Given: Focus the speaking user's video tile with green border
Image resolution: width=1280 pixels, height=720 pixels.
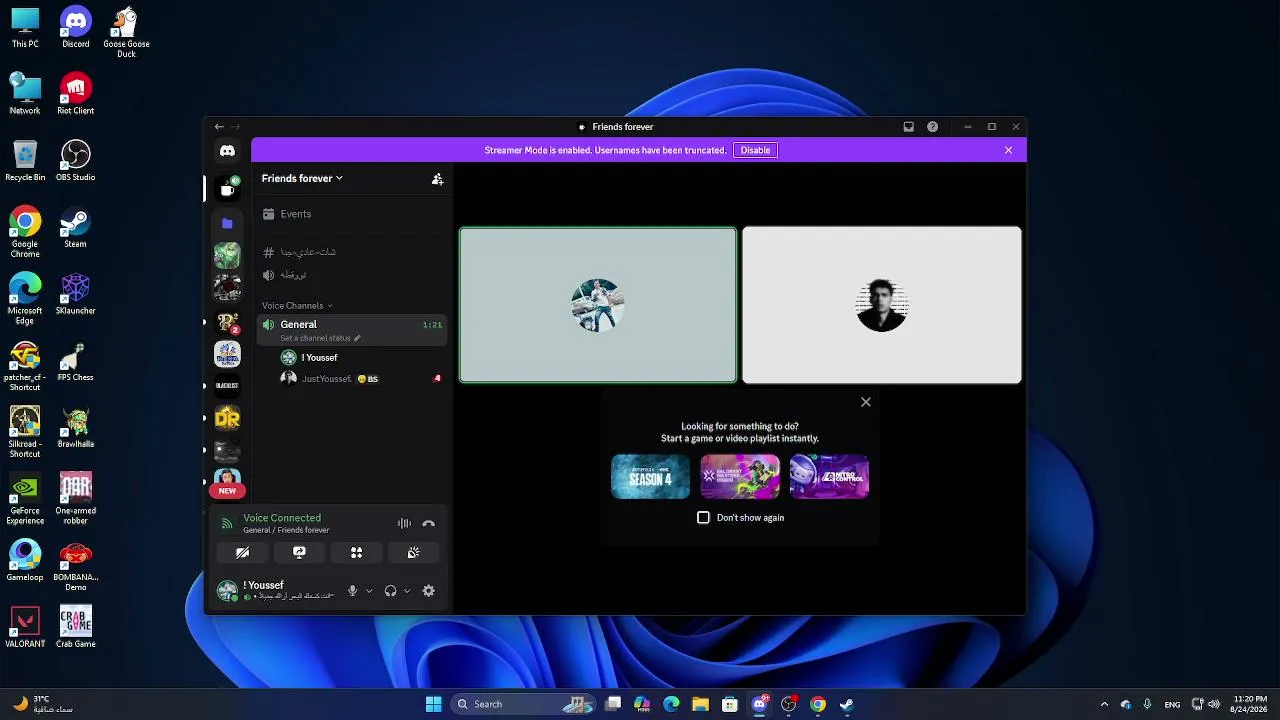Looking at the screenshot, I should (598, 305).
